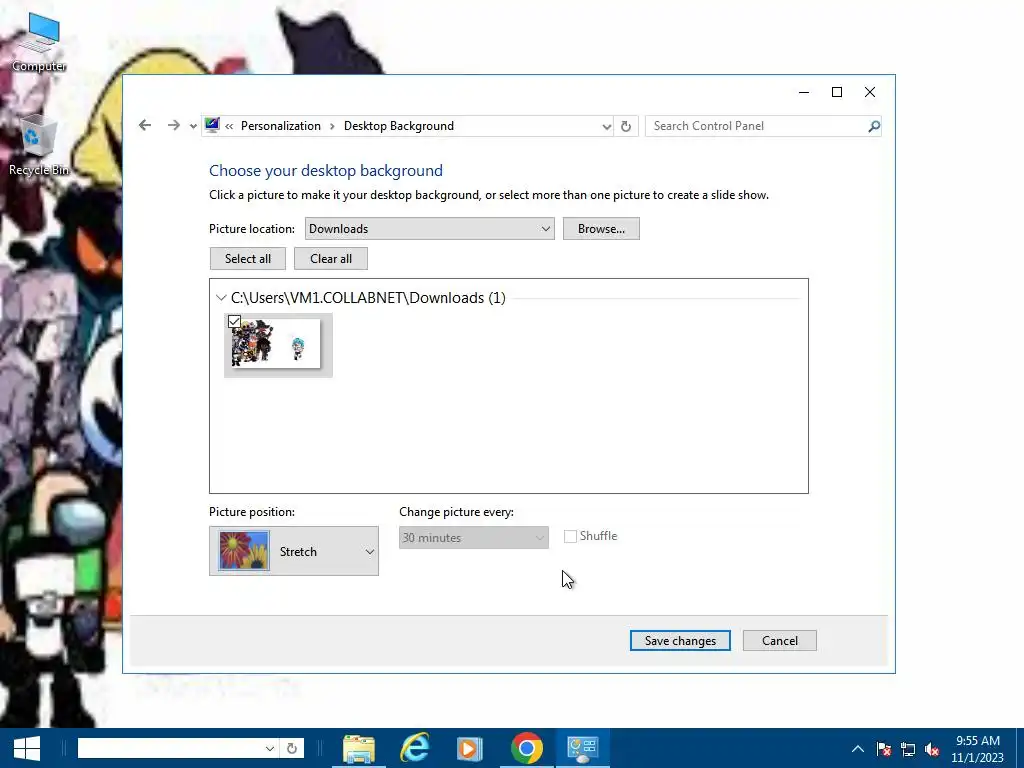This screenshot has width=1024, height=768.
Task: Click the Control Panel taskbar icon
Action: (583, 748)
